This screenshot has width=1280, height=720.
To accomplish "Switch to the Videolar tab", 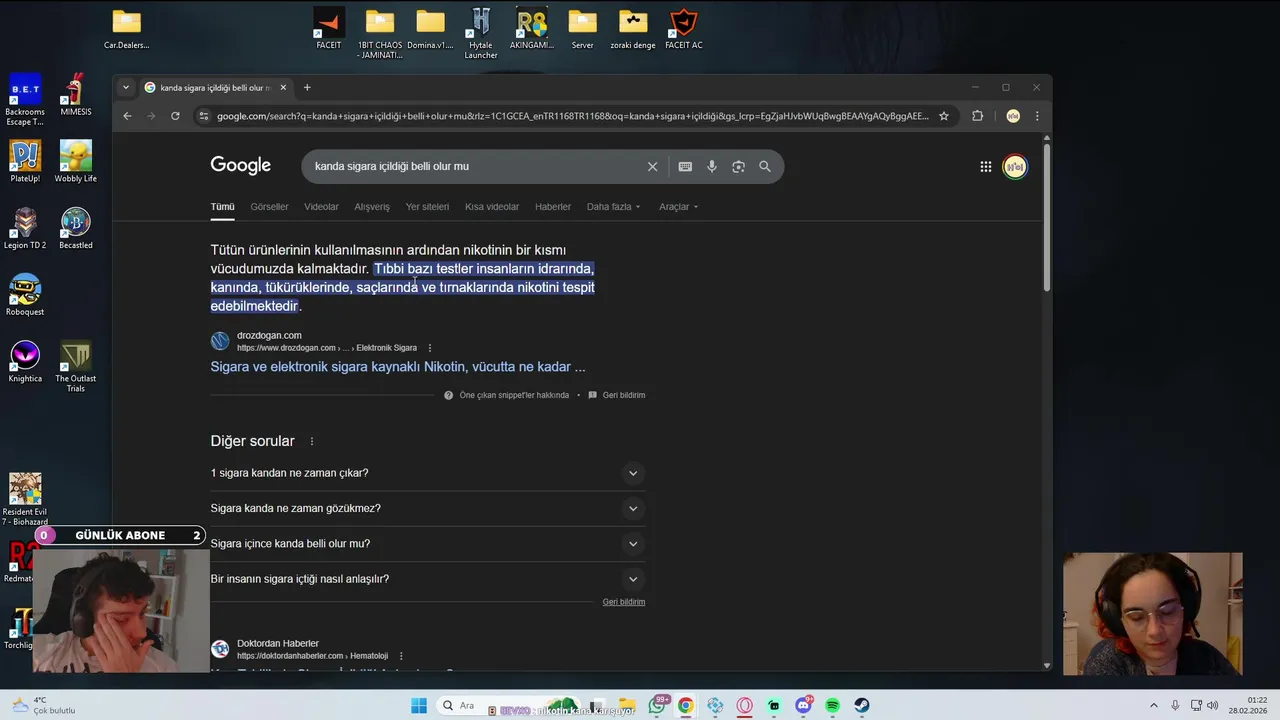I will click(321, 207).
